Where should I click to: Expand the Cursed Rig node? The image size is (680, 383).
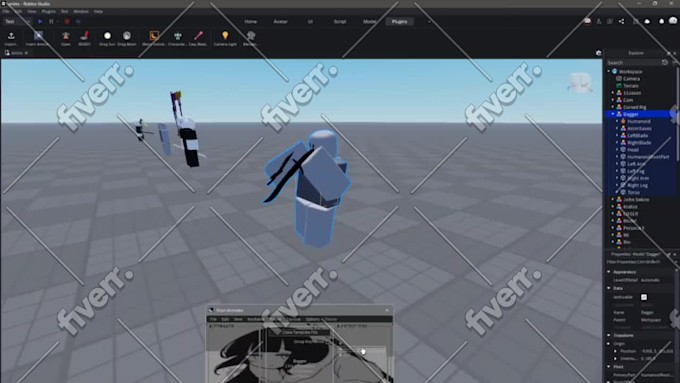coord(613,107)
